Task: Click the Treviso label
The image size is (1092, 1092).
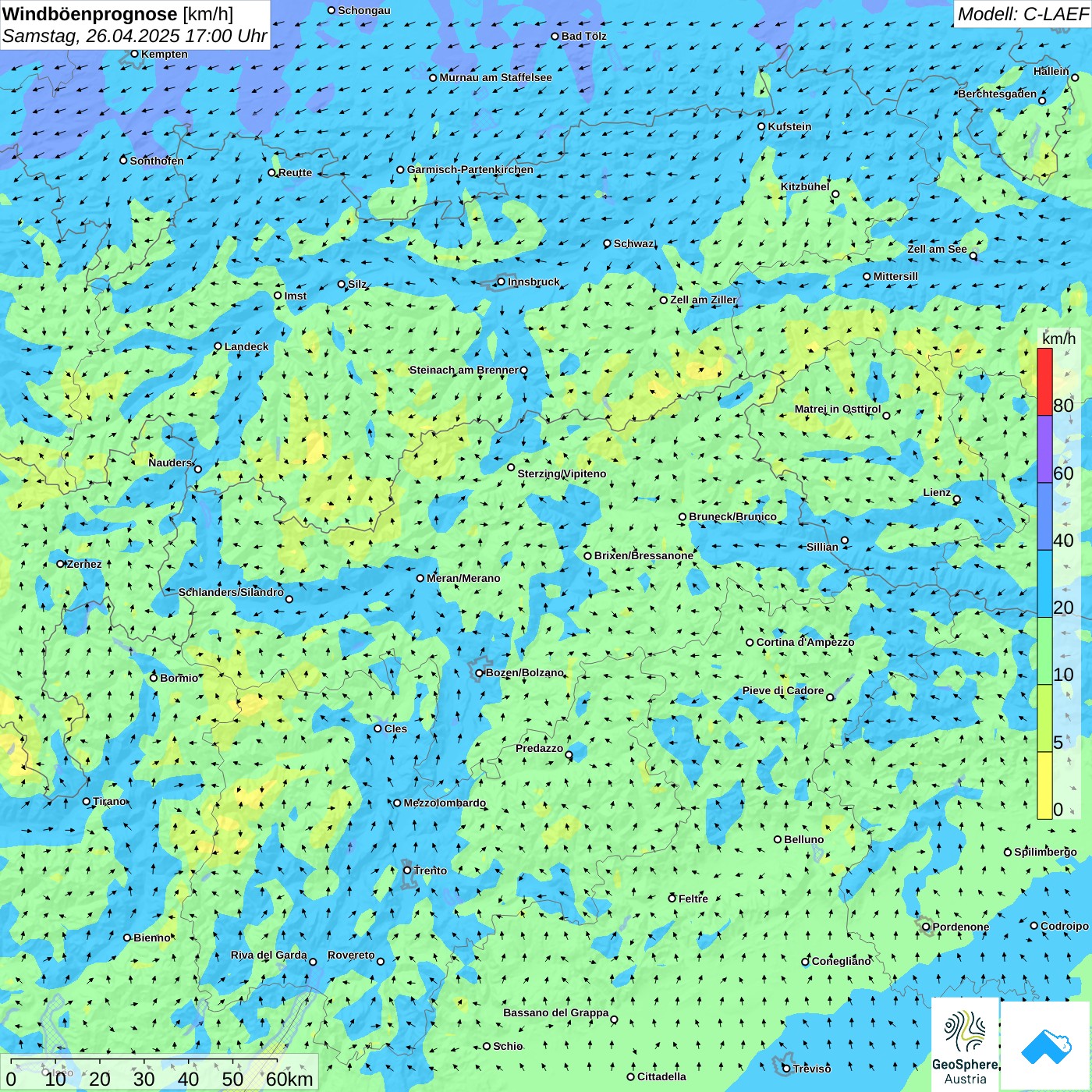Action: pyautogui.click(x=812, y=1069)
